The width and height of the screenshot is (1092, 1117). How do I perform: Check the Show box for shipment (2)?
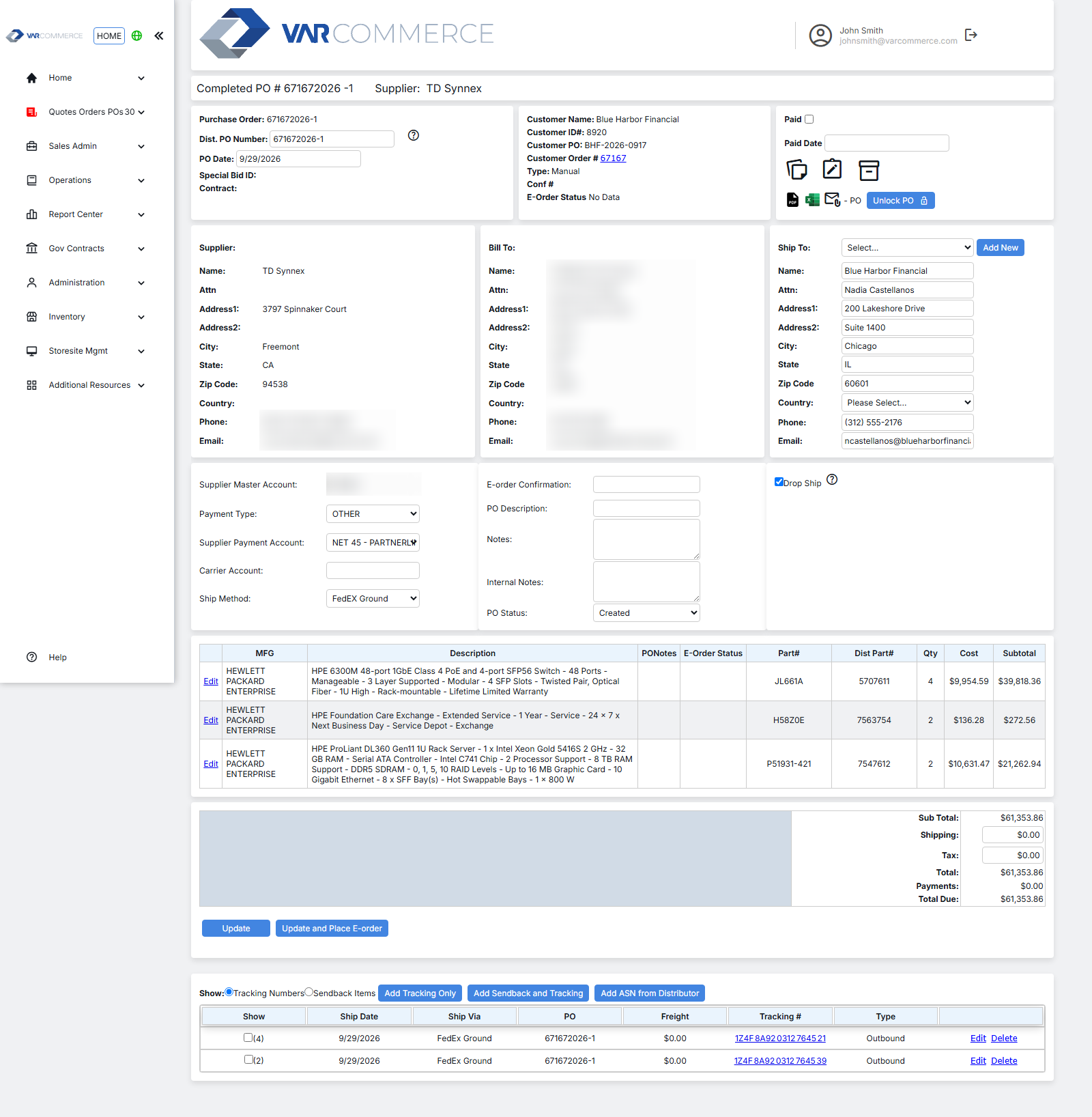[248, 1060]
